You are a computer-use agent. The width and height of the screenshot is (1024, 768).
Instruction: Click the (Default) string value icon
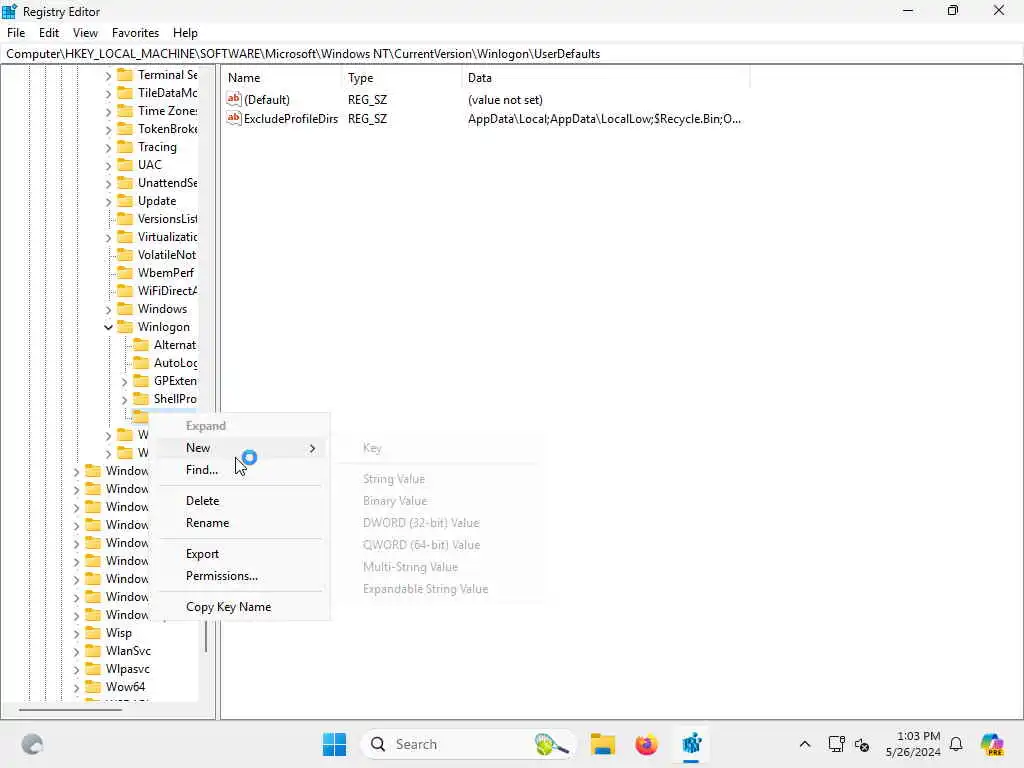(234, 99)
